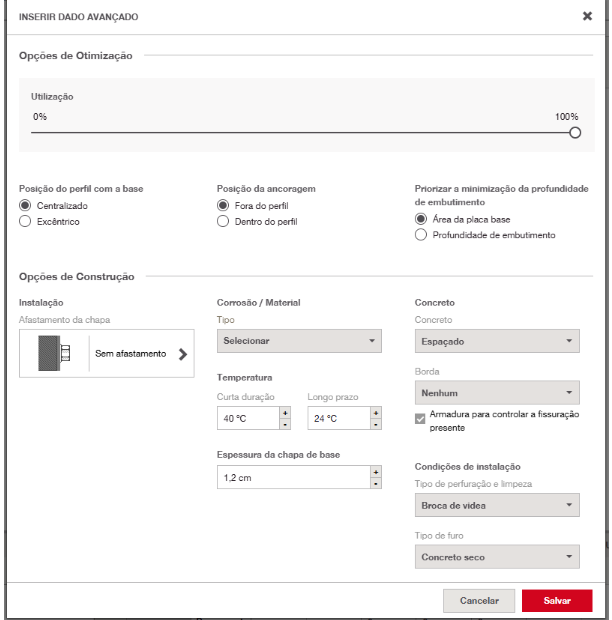Select Área da placa base option
This screenshot has width=612, height=620.
click(x=421, y=219)
